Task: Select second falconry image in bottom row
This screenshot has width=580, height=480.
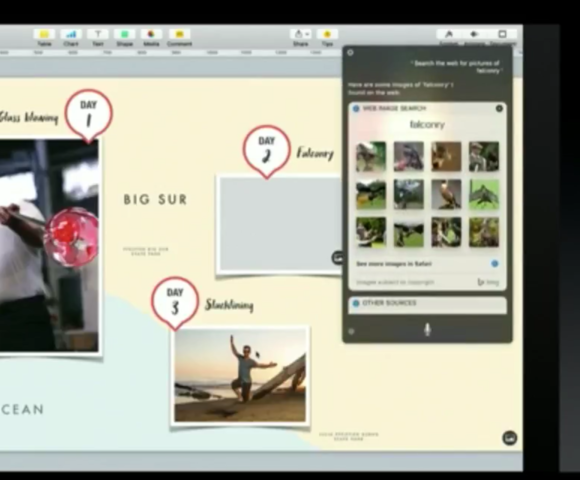Action: [408, 232]
